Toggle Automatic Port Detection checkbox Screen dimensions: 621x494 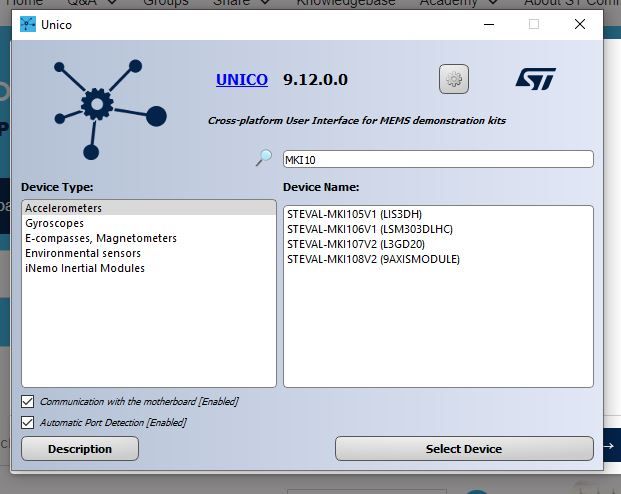[x=27, y=422]
